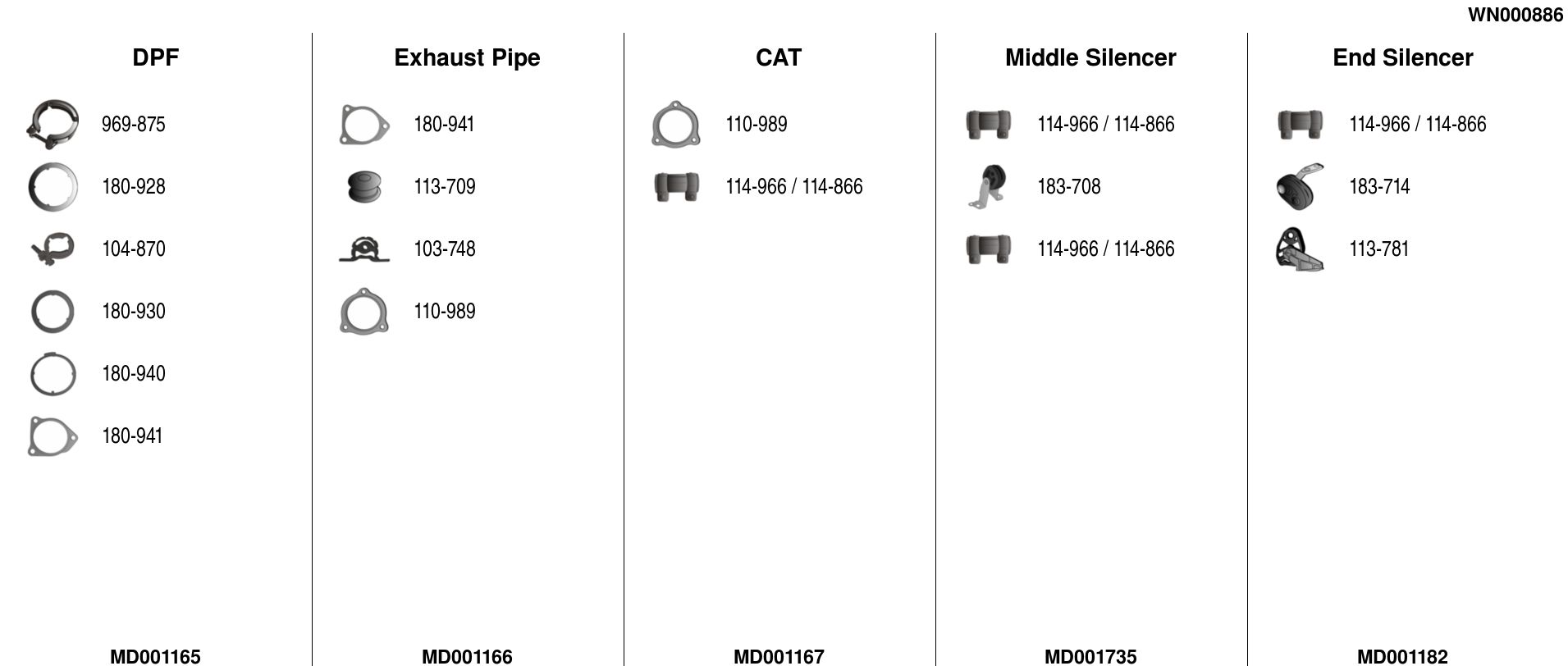Click the 114-966 / 114-866 label under CAT

[794, 187]
